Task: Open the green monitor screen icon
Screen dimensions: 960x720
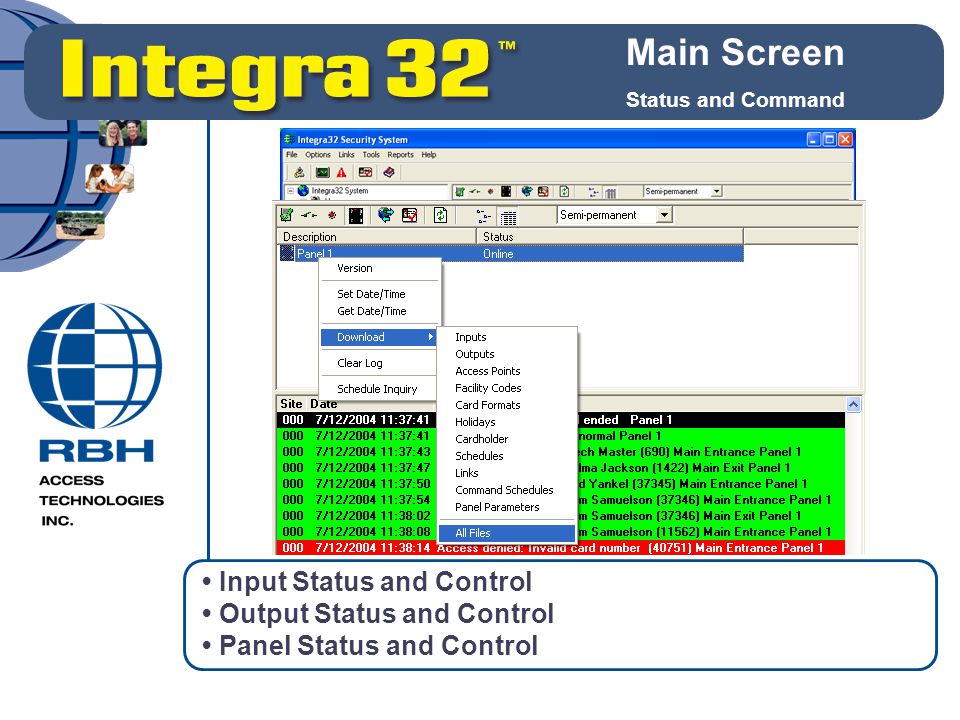Action: (x=323, y=173)
